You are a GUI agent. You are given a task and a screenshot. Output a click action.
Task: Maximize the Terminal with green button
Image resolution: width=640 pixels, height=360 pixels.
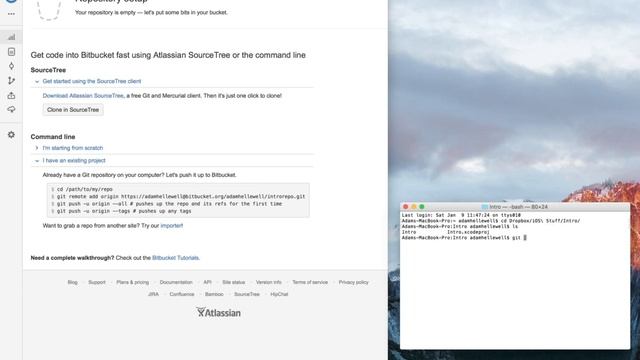coord(422,207)
